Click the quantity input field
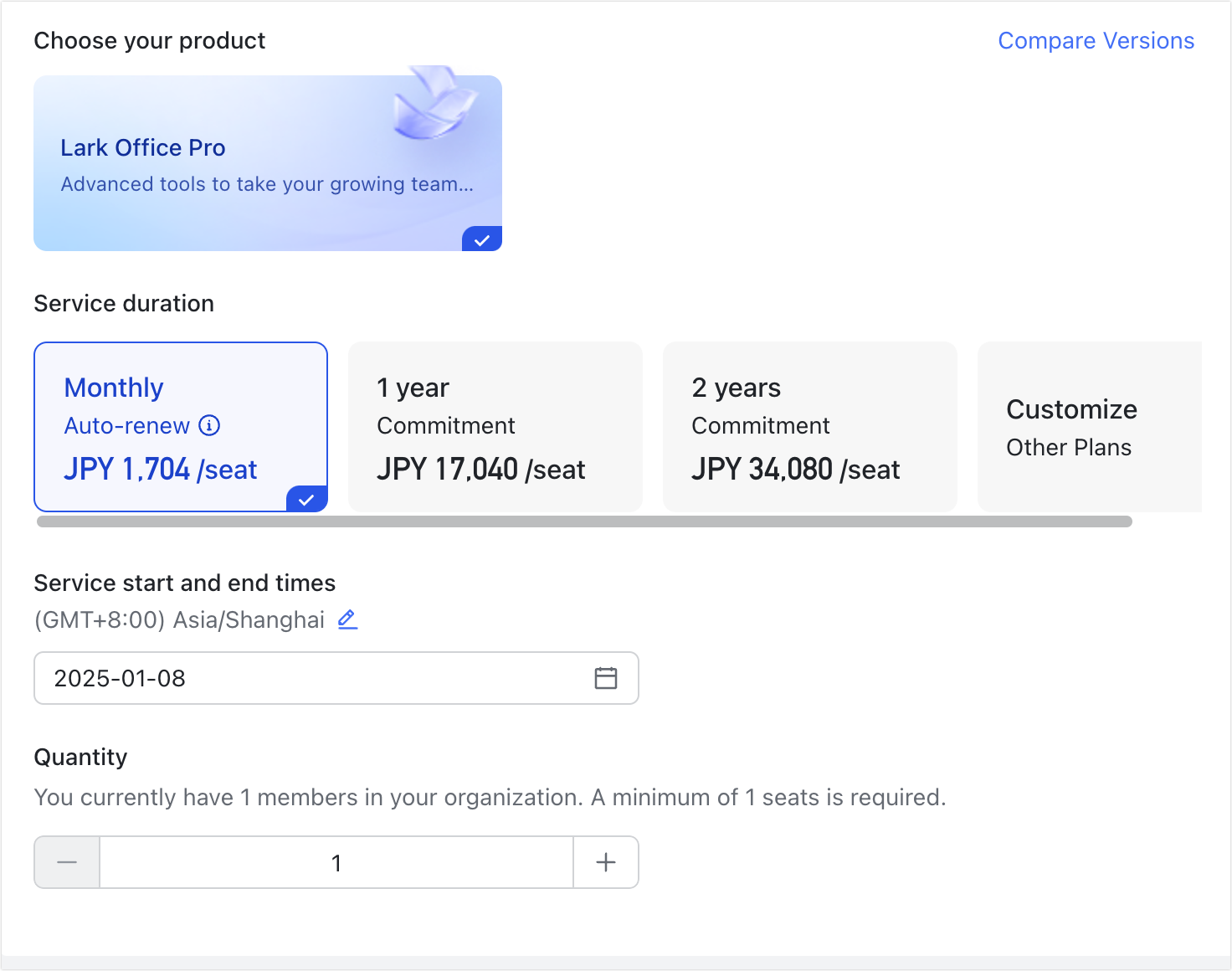The width and height of the screenshot is (1232, 971). coord(336,862)
